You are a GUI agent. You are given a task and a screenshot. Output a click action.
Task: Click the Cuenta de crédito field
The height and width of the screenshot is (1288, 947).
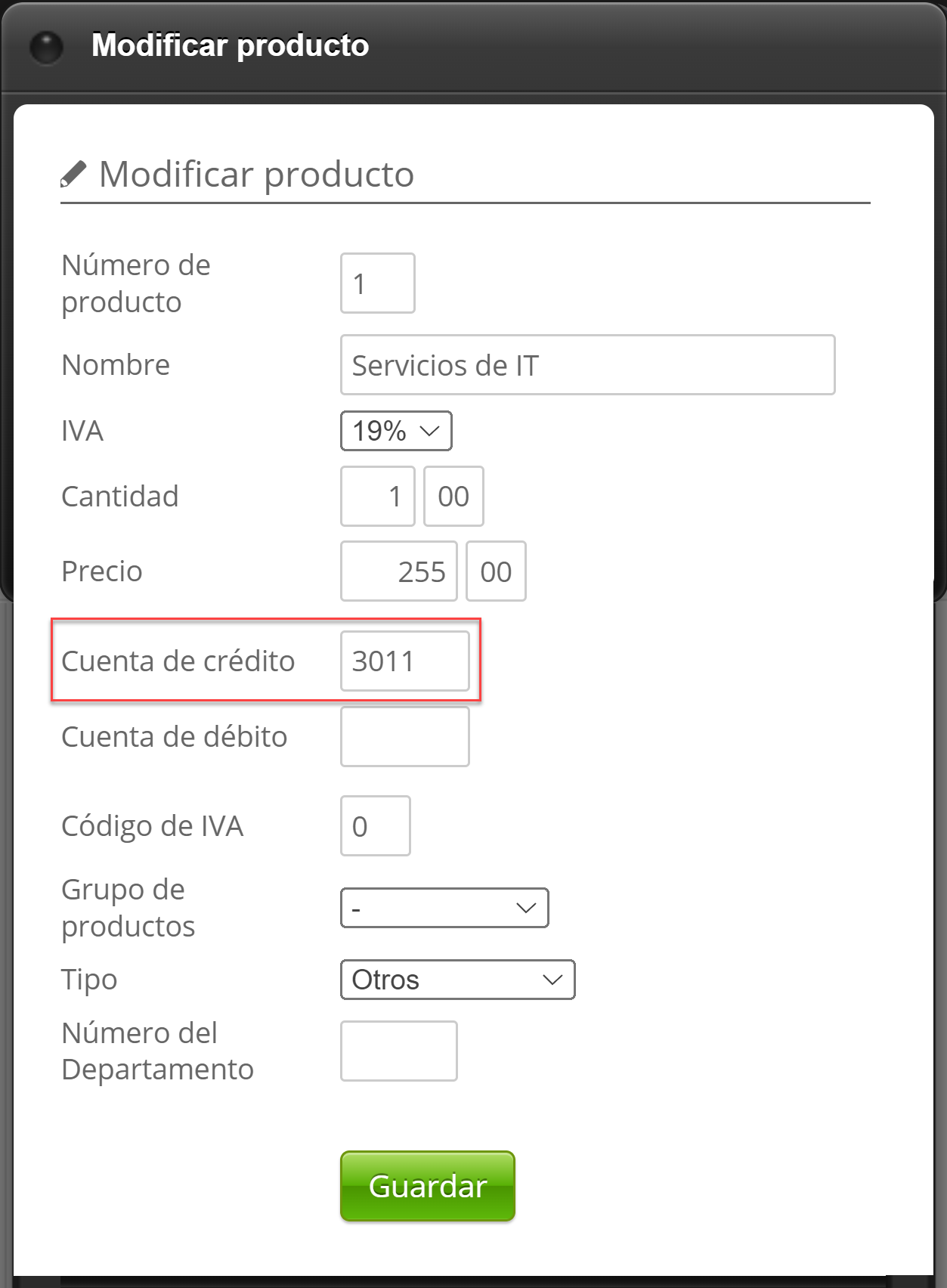point(404,661)
